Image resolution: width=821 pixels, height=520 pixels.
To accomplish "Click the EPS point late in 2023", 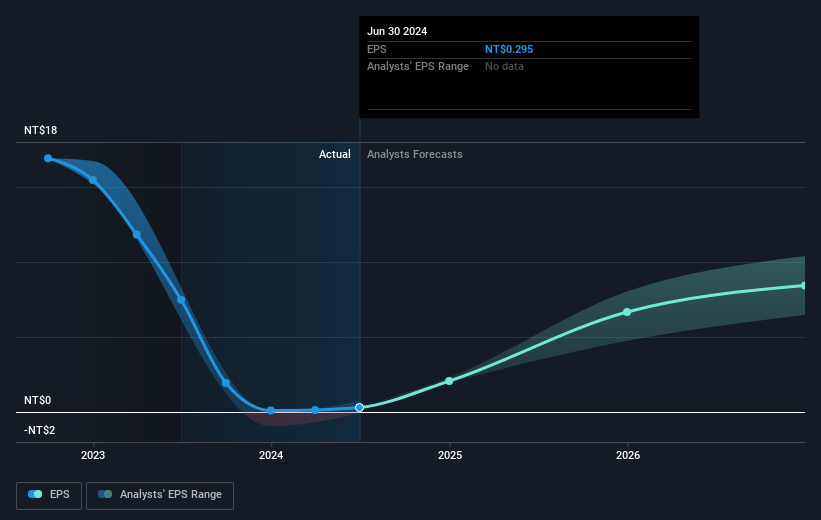I will pos(226,383).
